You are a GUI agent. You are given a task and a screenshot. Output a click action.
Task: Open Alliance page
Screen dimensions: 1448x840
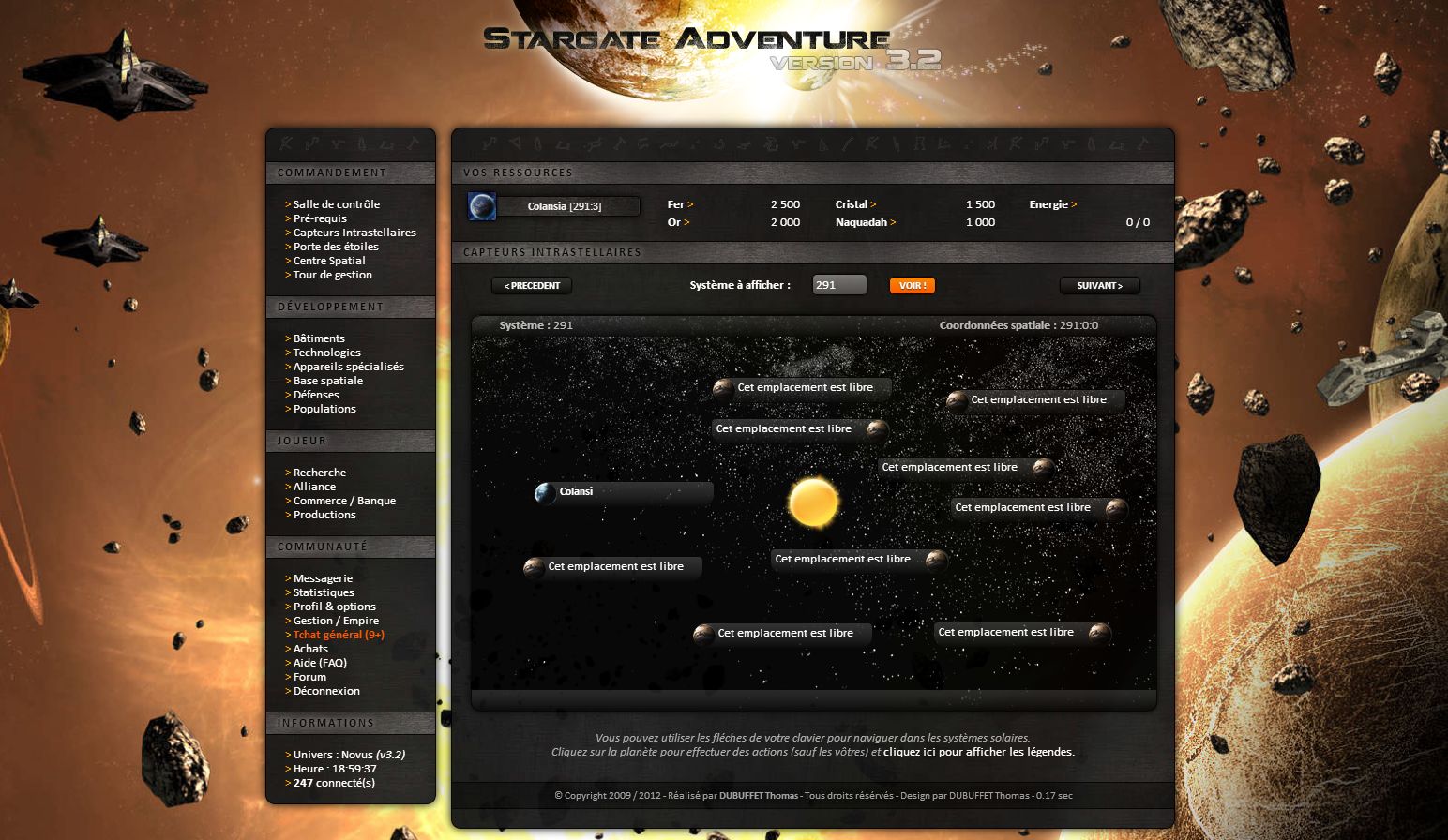point(314,487)
